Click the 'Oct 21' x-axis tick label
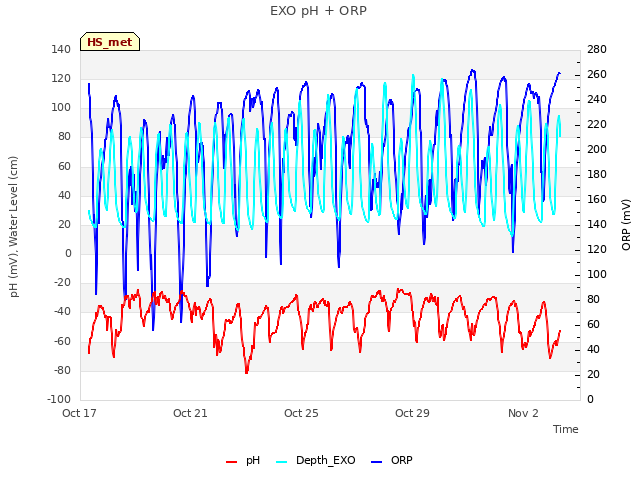Viewport: 640px width, 480px height. [190, 413]
